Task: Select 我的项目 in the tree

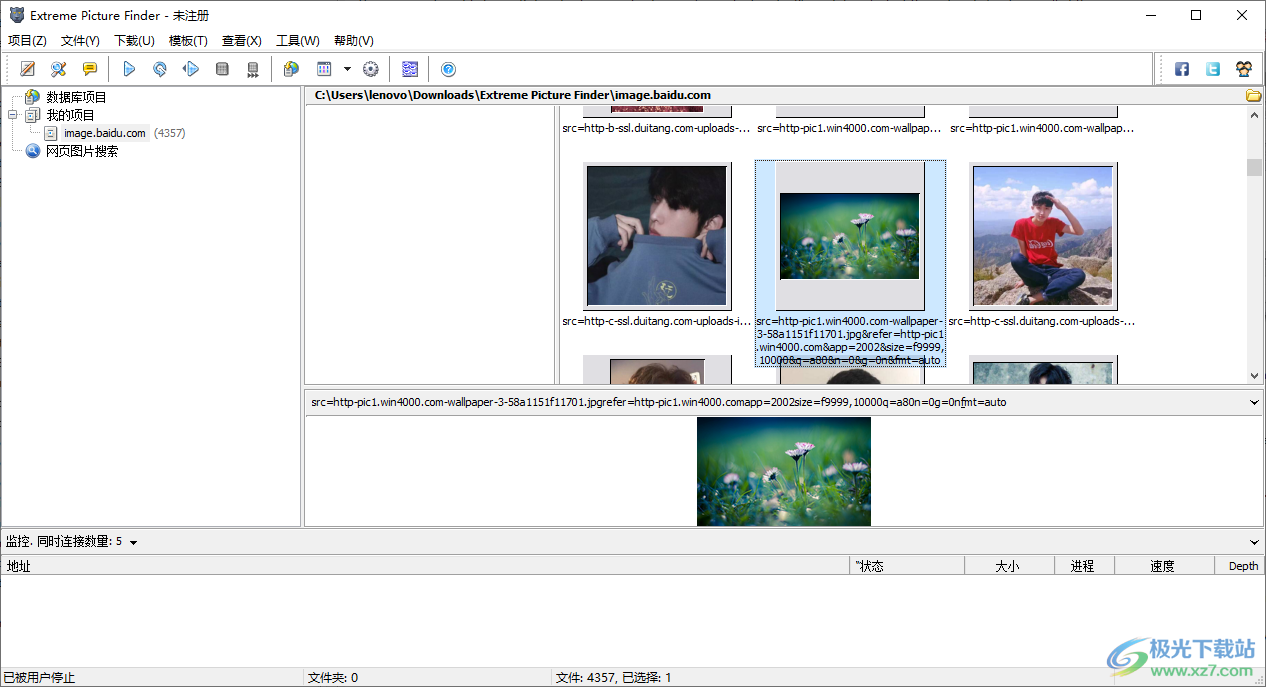Action: point(70,115)
